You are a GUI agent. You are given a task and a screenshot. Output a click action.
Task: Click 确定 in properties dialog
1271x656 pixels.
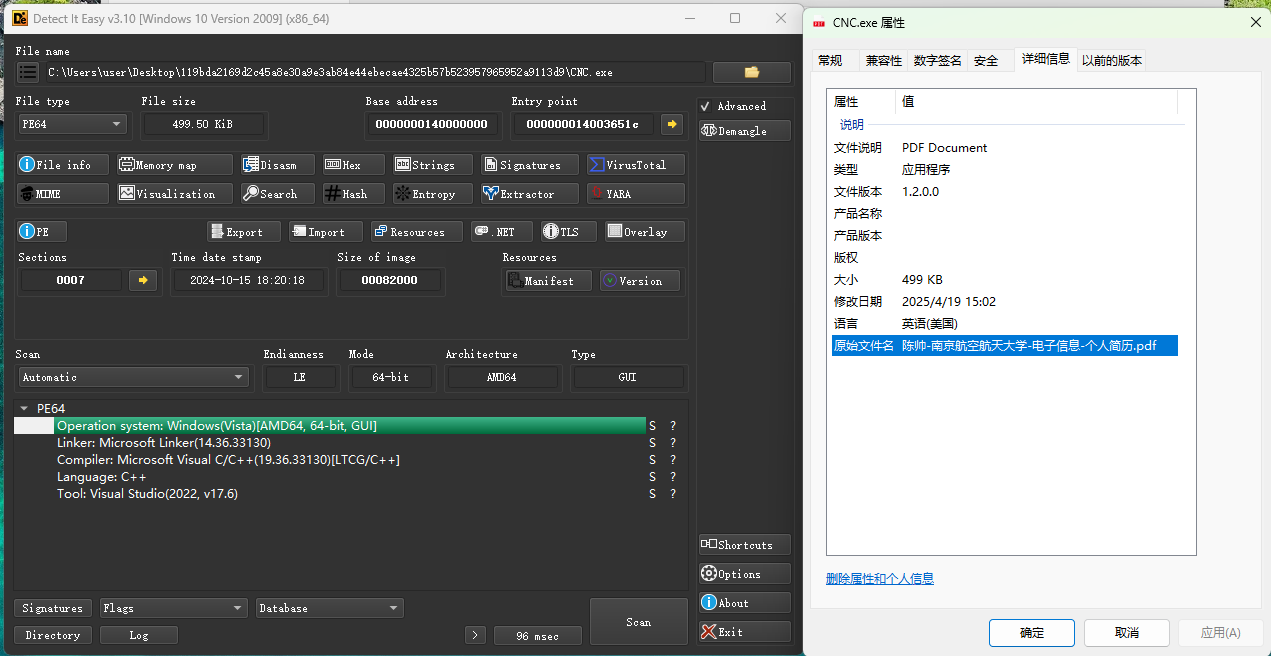pos(1032,632)
